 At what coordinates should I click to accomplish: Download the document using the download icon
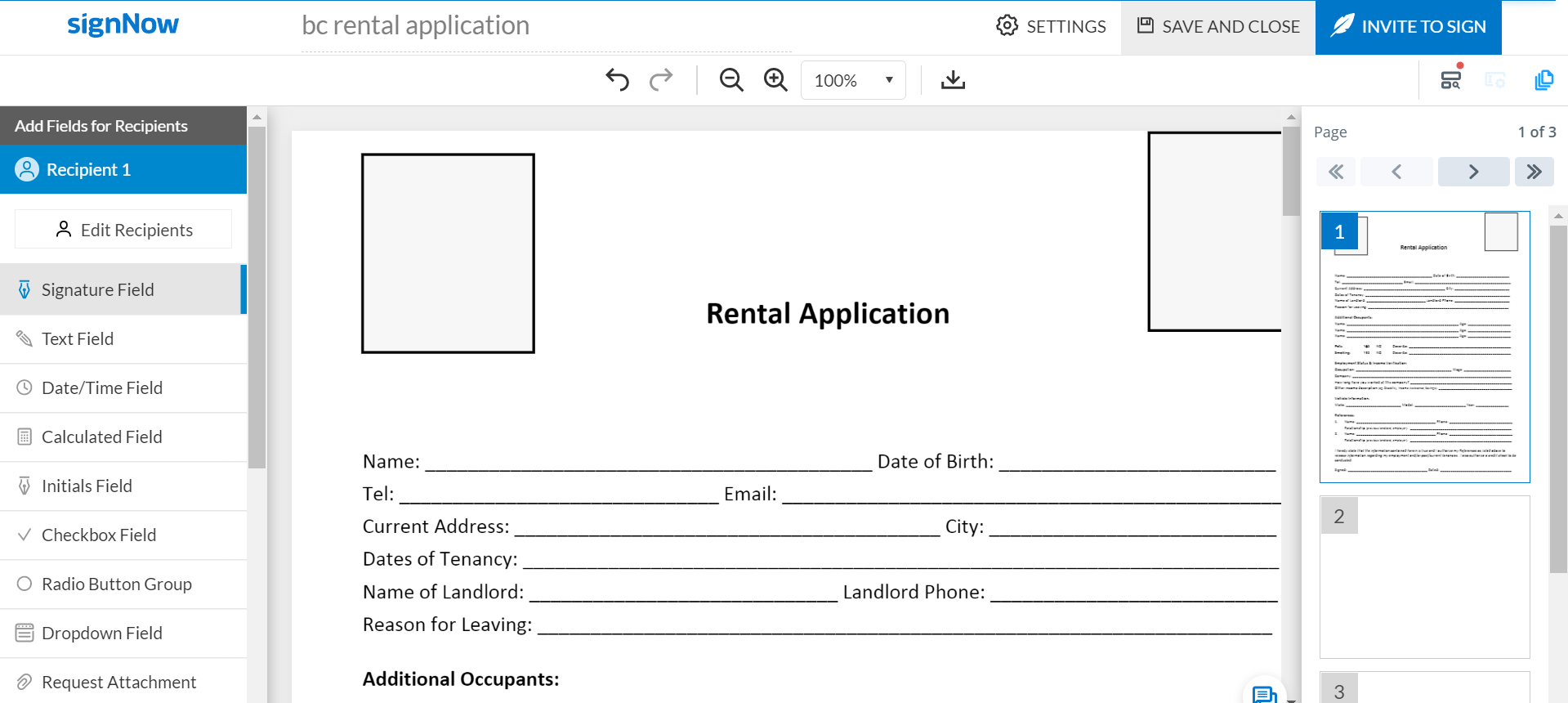point(953,80)
